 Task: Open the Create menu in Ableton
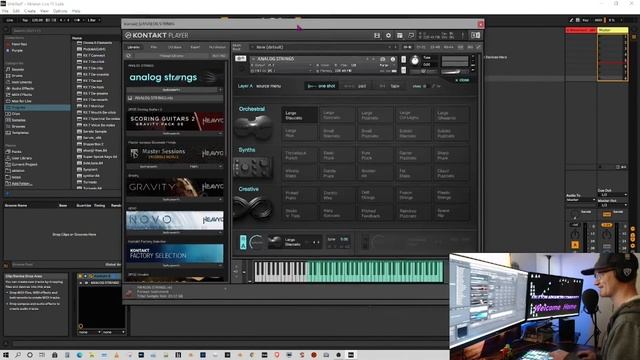(x=30, y=11)
